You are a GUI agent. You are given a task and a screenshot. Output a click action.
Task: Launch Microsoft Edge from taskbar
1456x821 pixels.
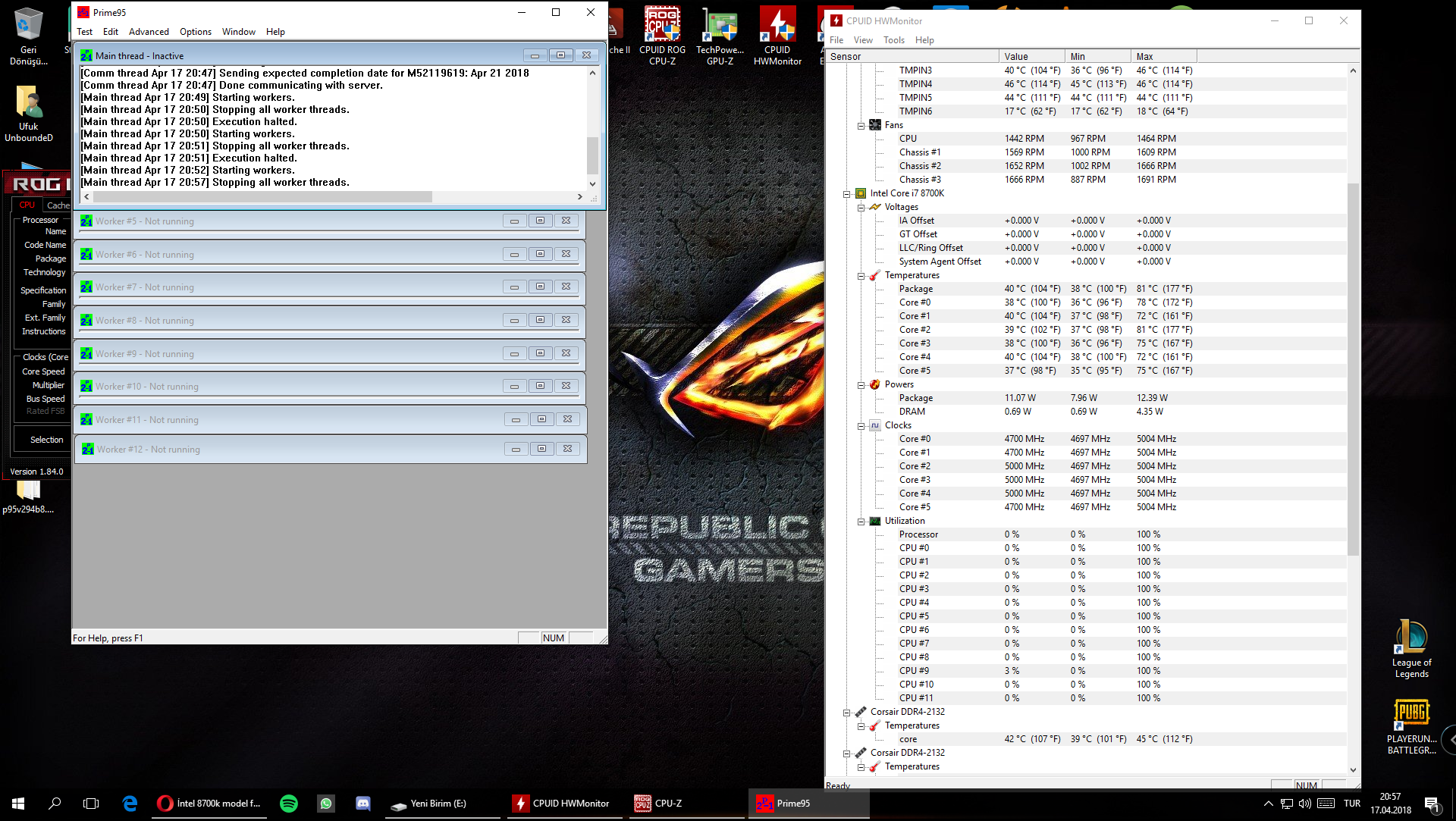pos(130,804)
